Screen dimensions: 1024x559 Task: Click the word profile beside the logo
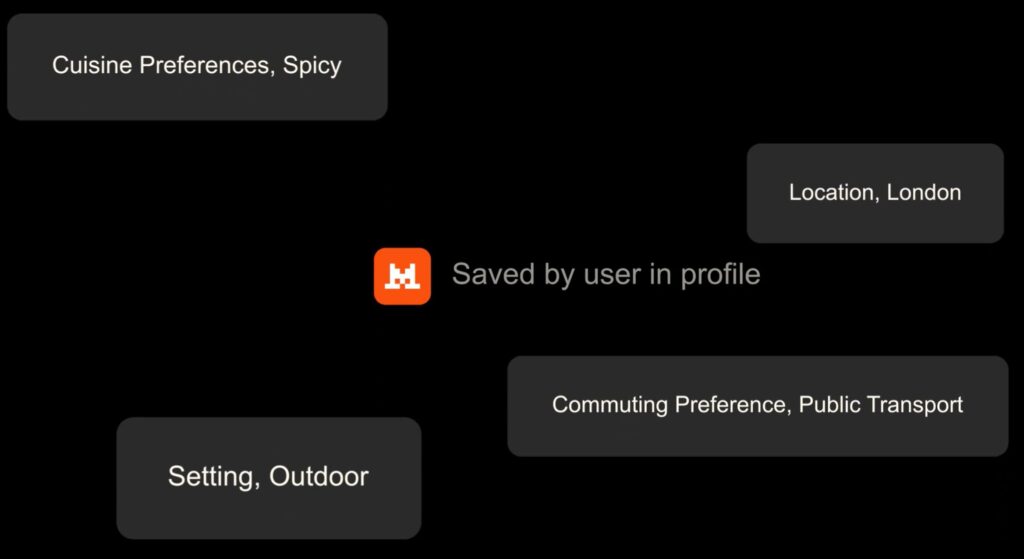(x=720, y=274)
